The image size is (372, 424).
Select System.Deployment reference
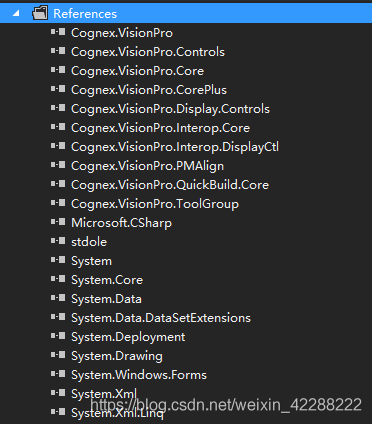point(128,337)
